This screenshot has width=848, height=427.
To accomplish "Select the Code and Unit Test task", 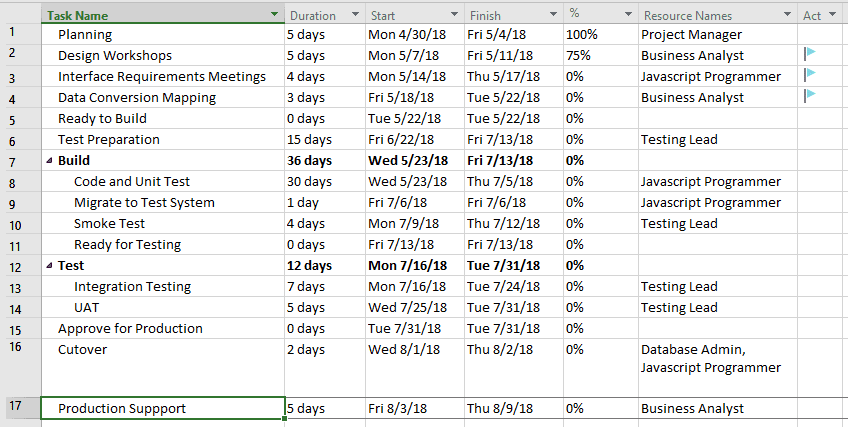I will (132, 182).
